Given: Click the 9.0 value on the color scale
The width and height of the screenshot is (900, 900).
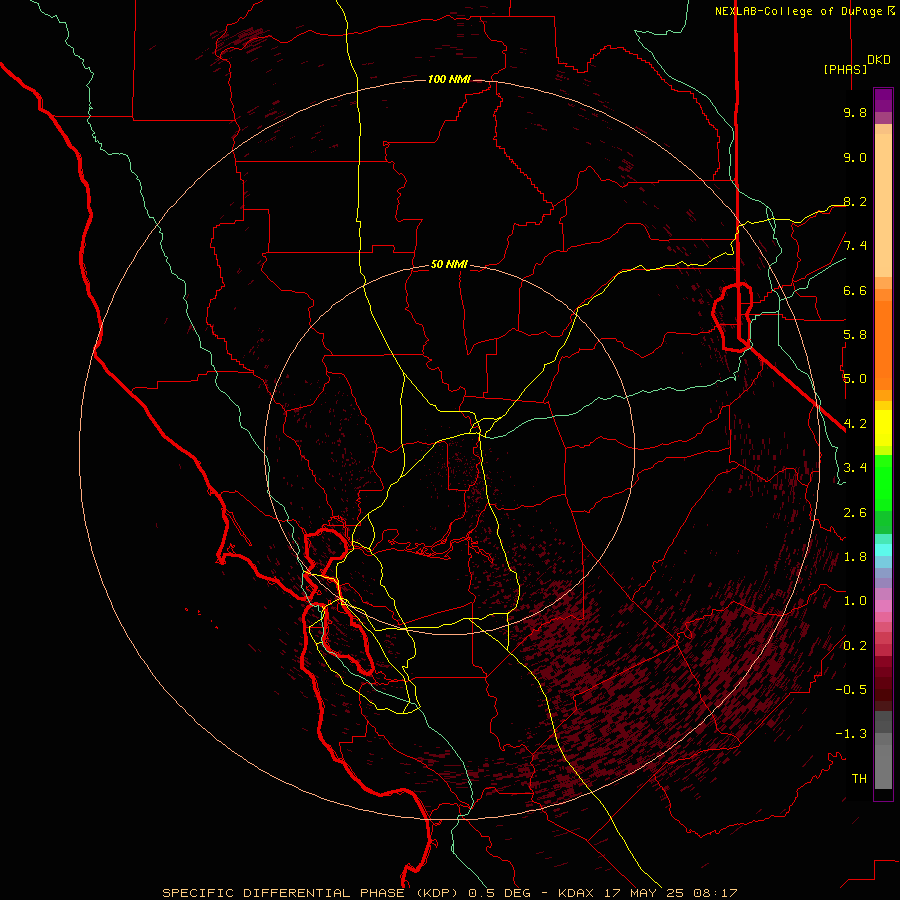Looking at the screenshot, I should (x=855, y=157).
